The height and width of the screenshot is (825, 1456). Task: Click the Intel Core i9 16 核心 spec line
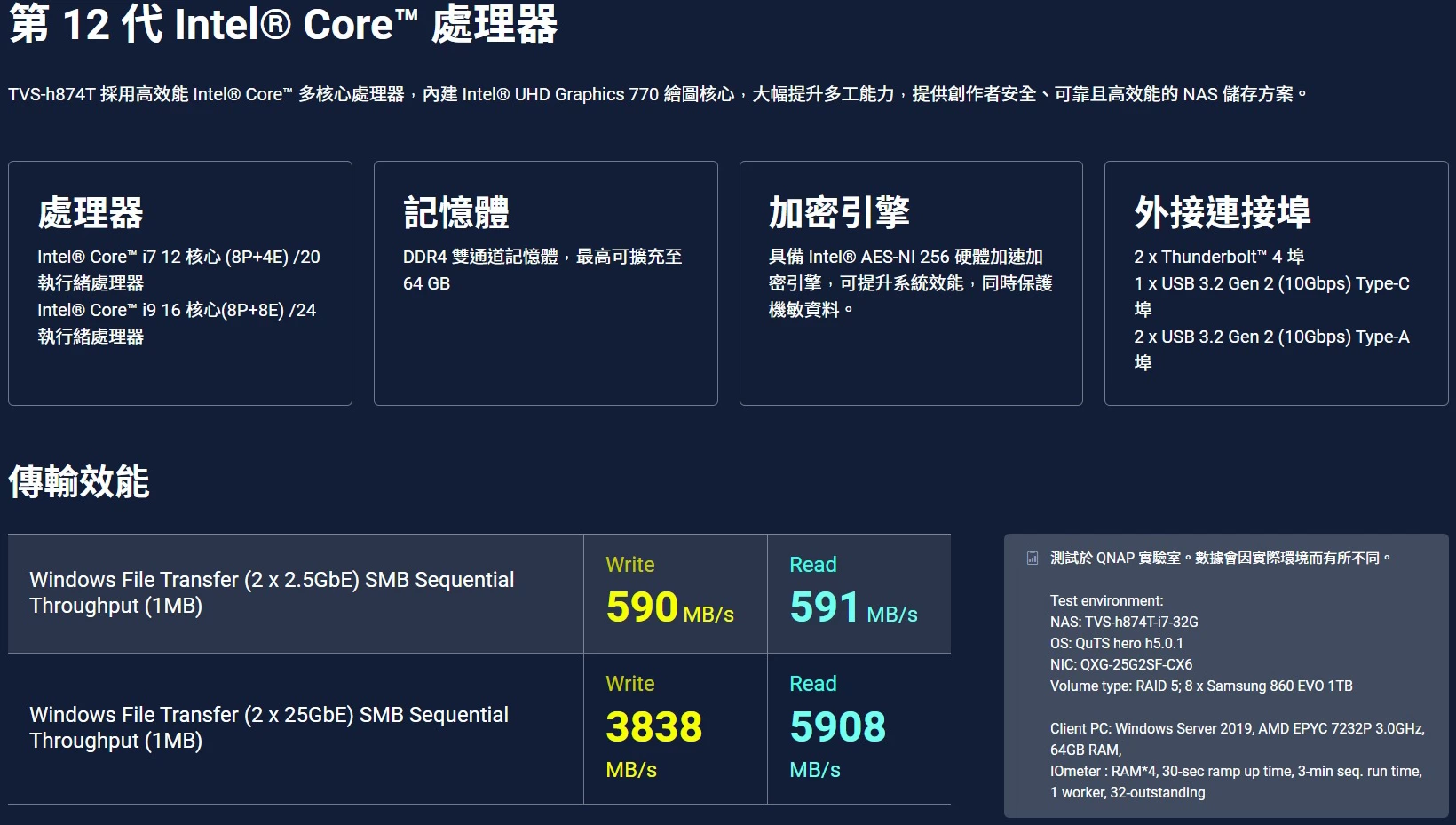coord(177,323)
